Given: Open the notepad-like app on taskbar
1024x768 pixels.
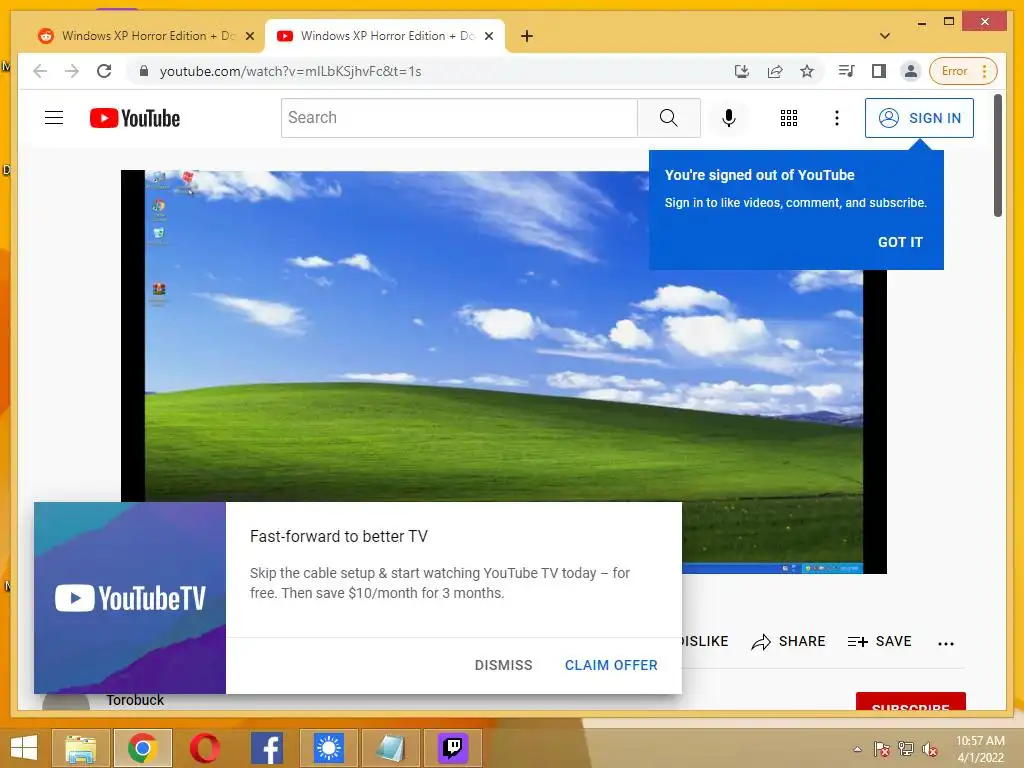Looking at the screenshot, I should tap(391, 748).
